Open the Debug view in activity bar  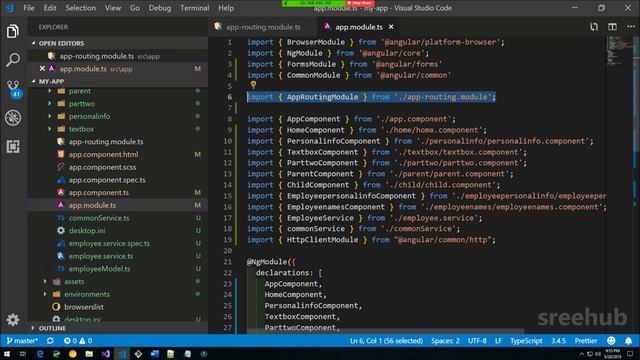point(13,118)
